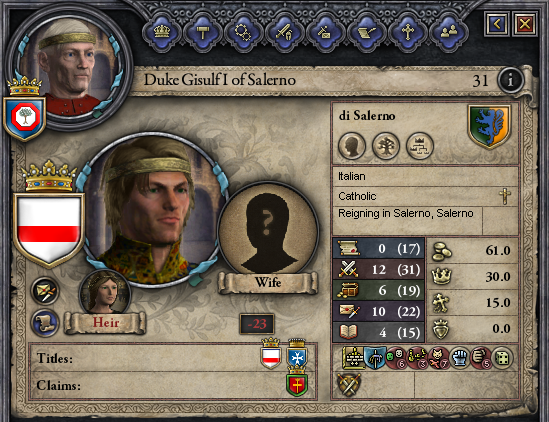Open the council table tab icon
549x422 pixels.
[203, 33]
